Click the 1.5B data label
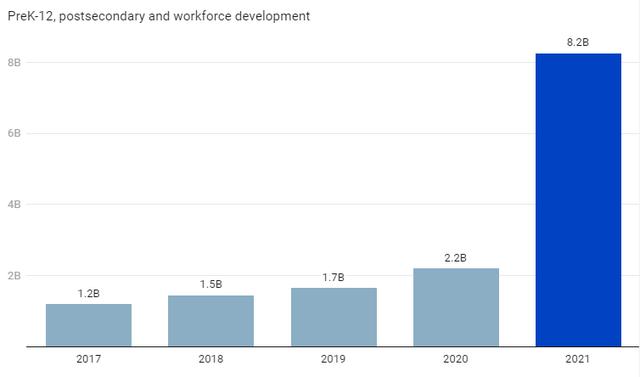The image size is (640, 377). pos(211,284)
